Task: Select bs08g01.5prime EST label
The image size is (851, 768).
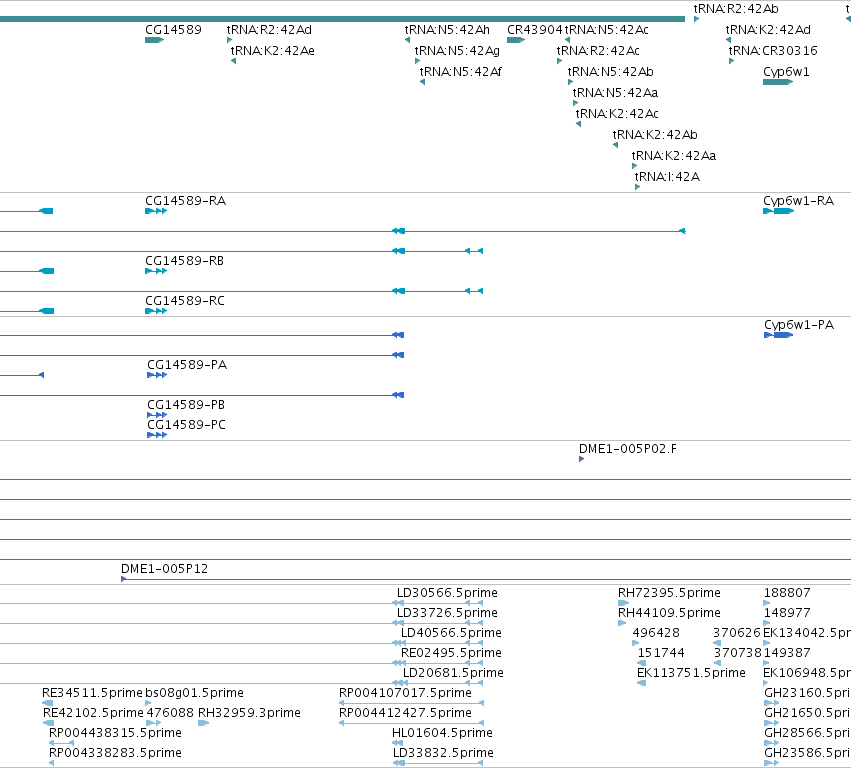Action: click(x=194, y=693)
